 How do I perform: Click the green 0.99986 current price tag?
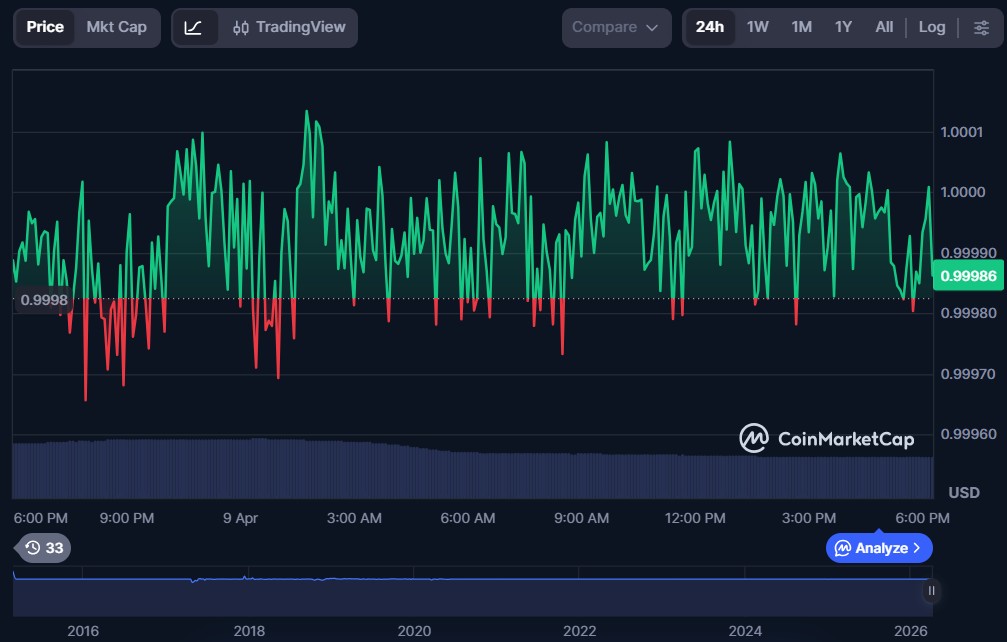[x=967, y=275]
